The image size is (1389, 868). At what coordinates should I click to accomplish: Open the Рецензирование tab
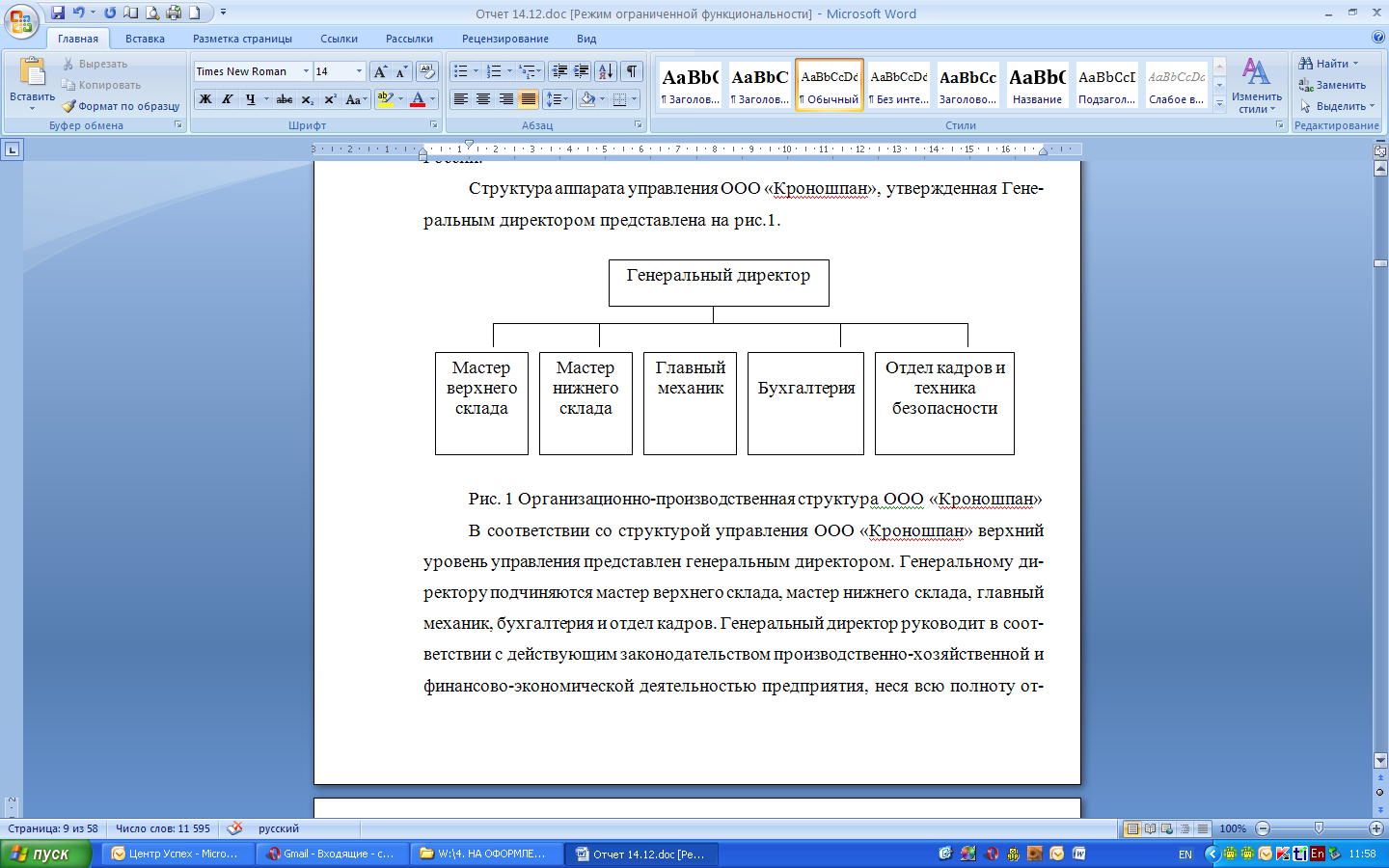(505, 39)
